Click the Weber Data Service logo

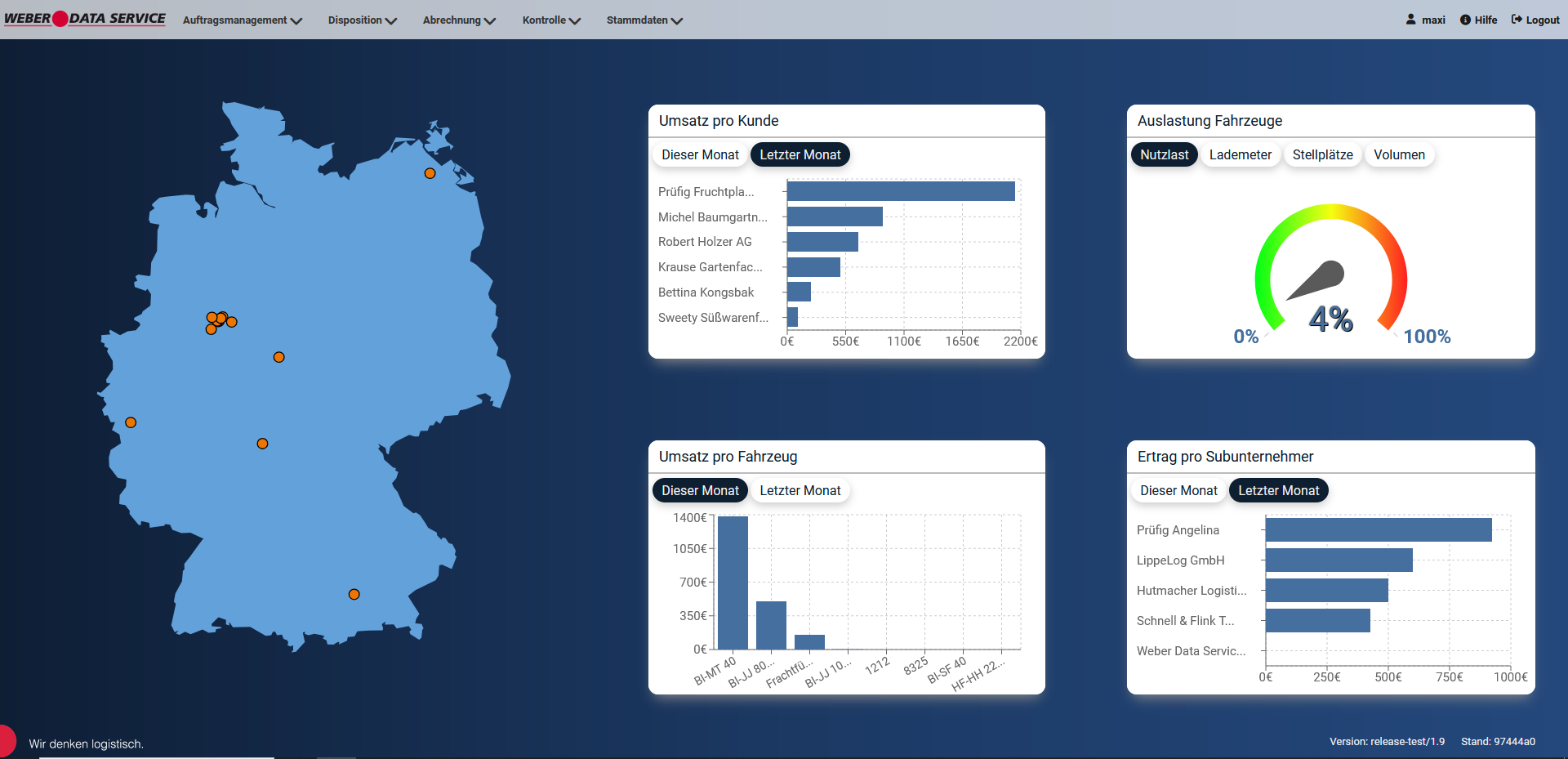click(x=85, y=19)
